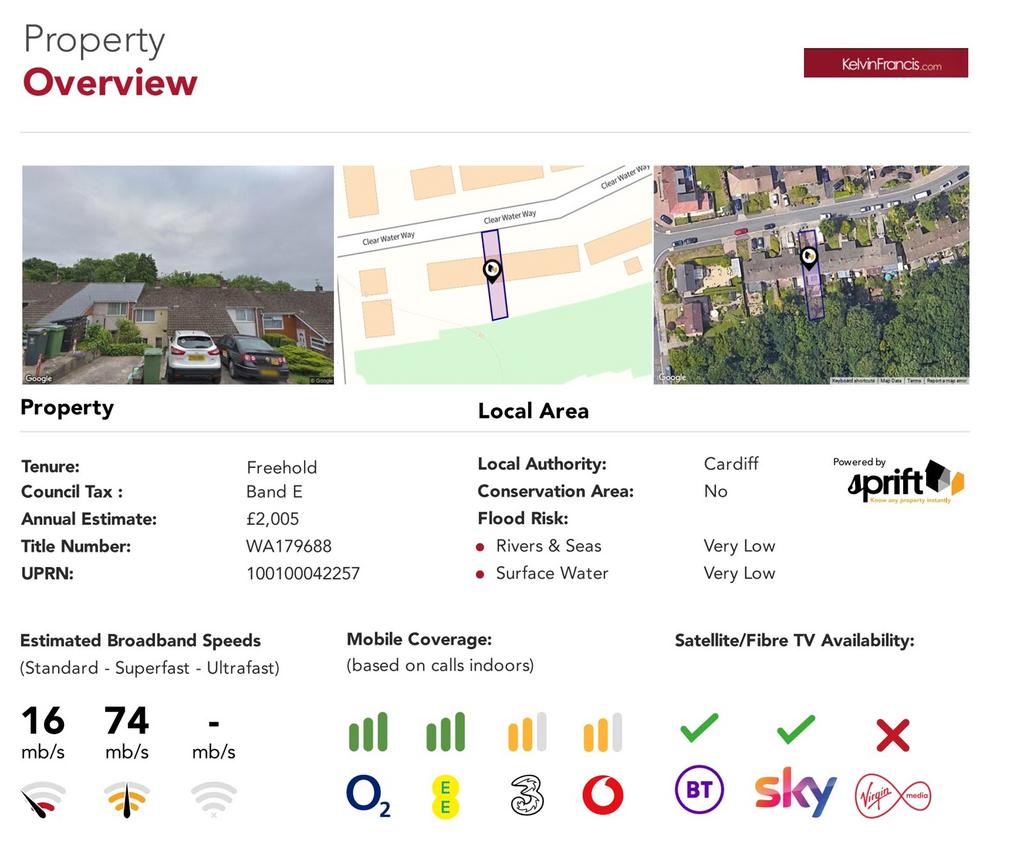Click the BT logo
Image resolution: width=1024 pixels, height=847 pixels.
[699, 790]
